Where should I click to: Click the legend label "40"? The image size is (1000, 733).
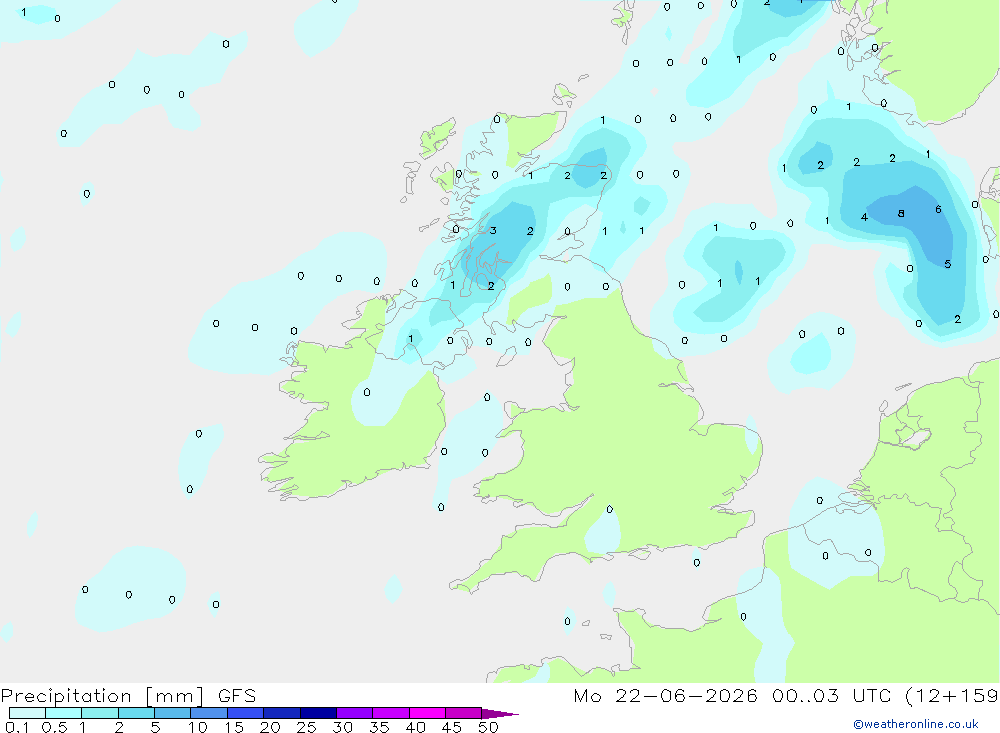[x=415, y=727]
